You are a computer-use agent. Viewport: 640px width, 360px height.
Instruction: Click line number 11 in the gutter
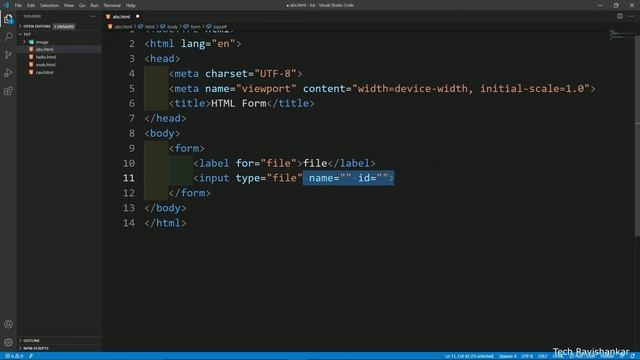pos(129,178)
